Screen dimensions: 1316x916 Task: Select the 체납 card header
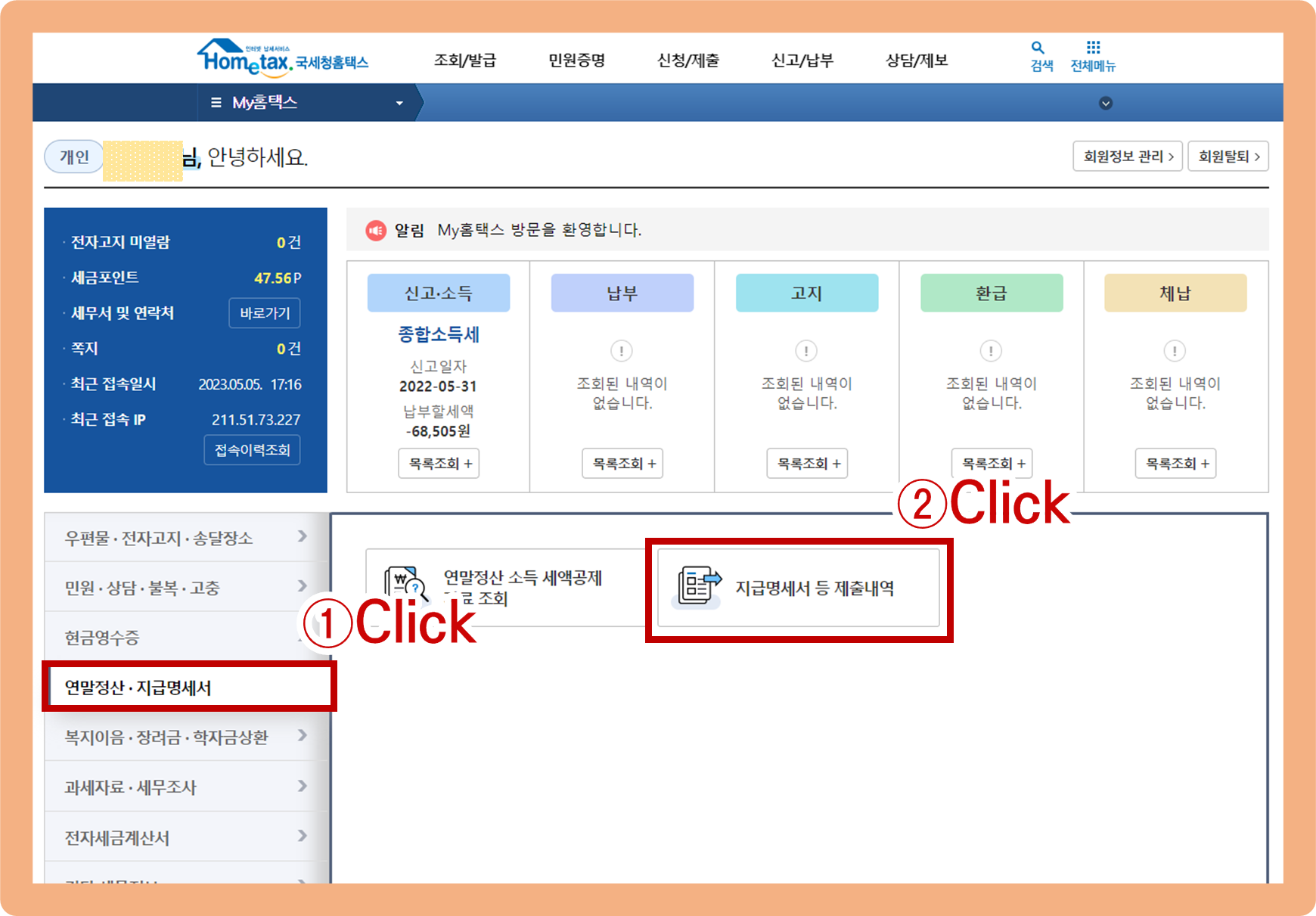tap(1175, 293)
